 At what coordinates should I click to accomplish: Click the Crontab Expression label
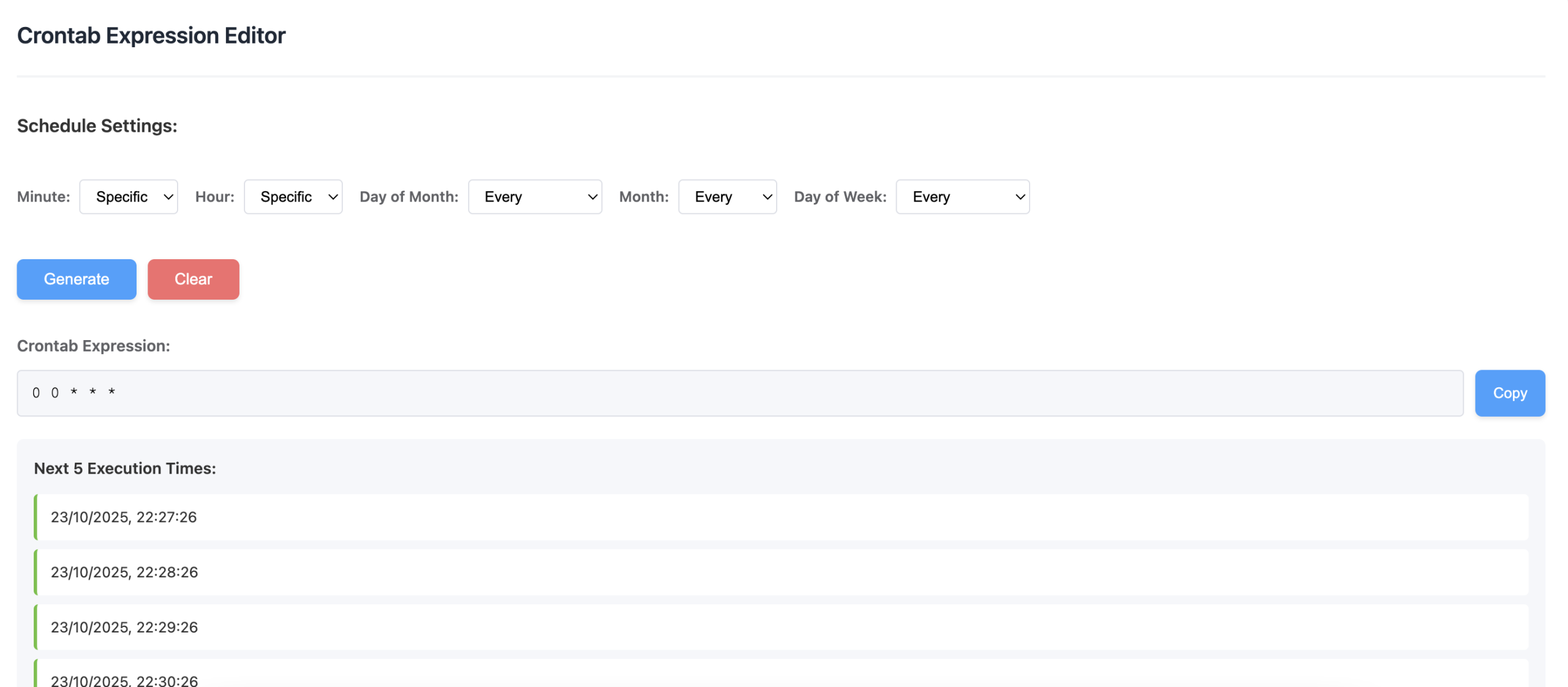tap(93, 346)
